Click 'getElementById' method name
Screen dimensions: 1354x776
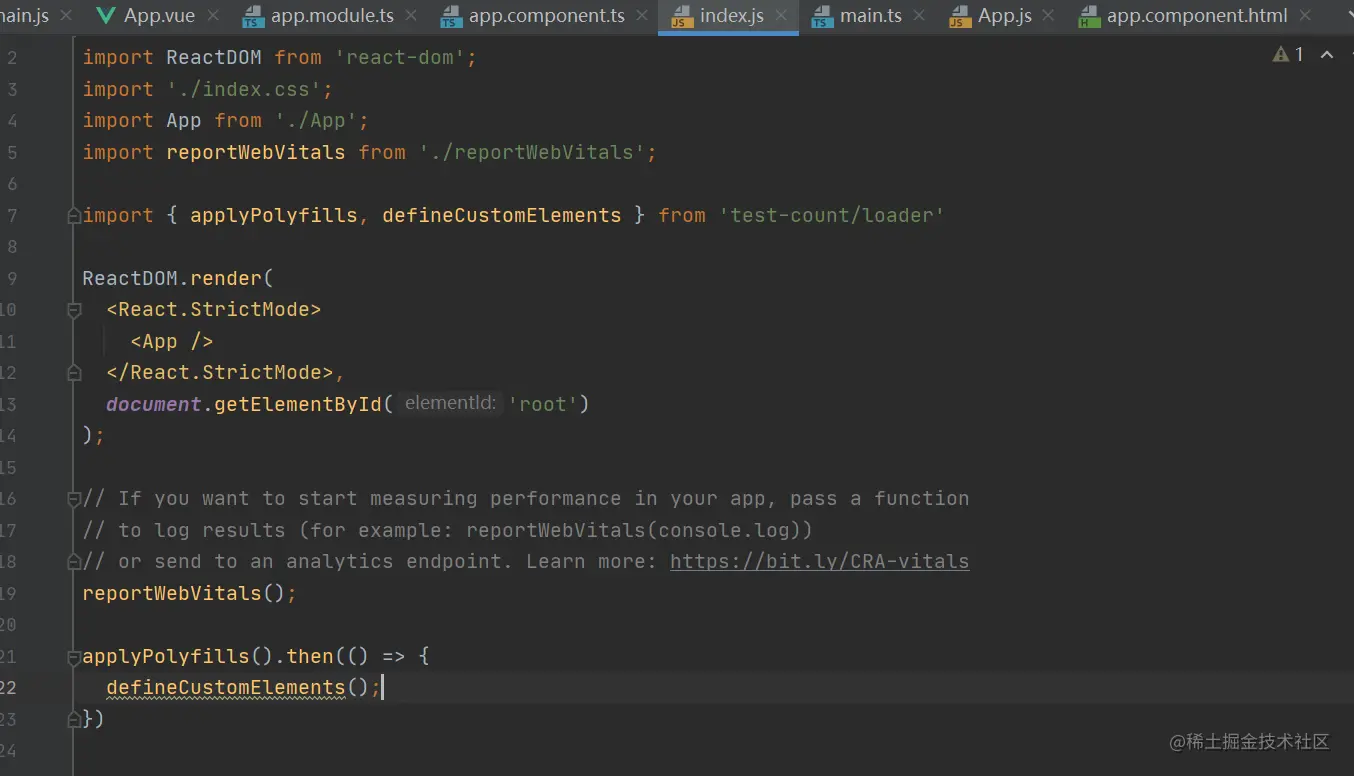pyautogui.click(x=298, y=404)
